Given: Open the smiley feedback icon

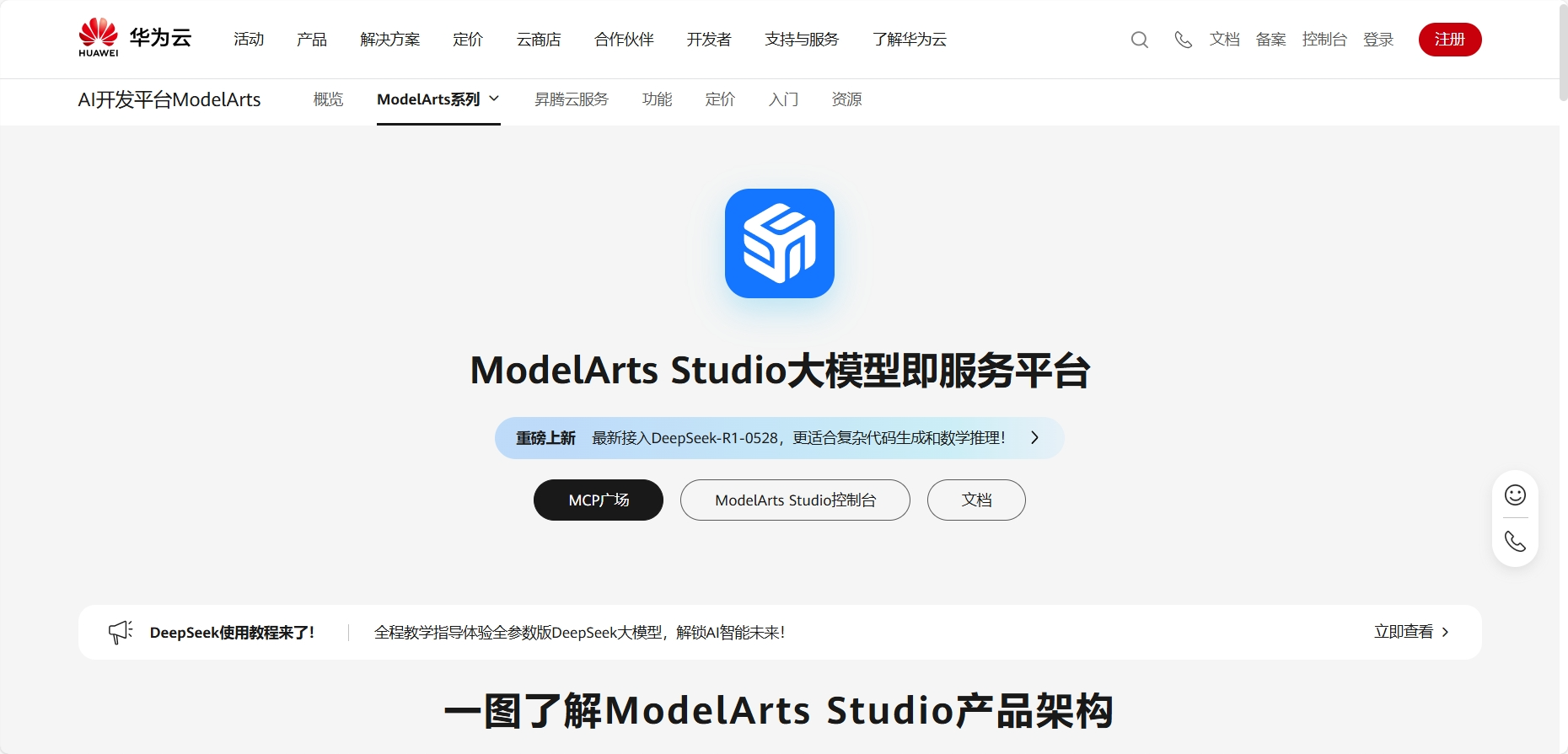Looking at the screenshot, I should pyautogui.click(x=1516, y=495).
